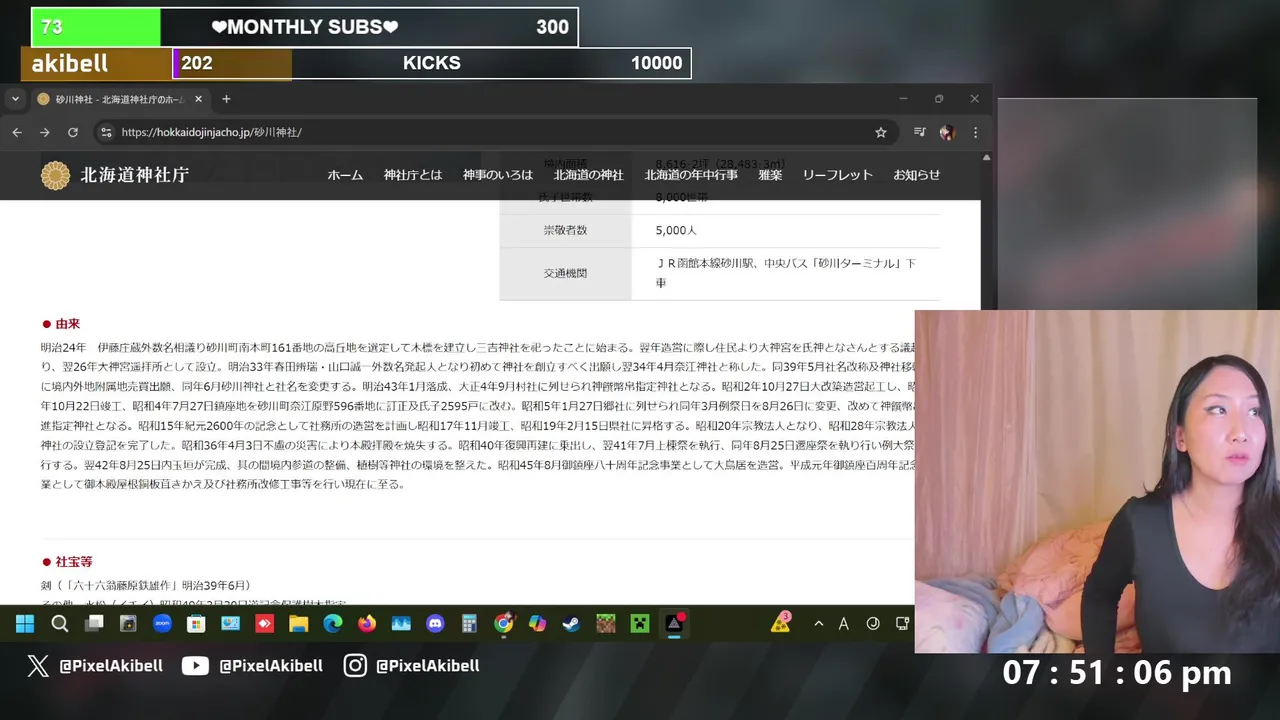
Task: Click the 崇敬者数 table label
Action: [565, 230]
